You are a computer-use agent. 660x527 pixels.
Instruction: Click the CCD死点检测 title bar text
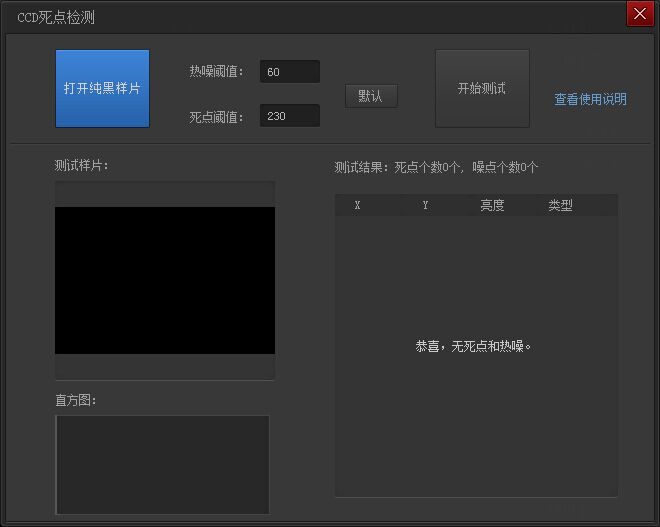pyautogui.click(x=56, y=18)
